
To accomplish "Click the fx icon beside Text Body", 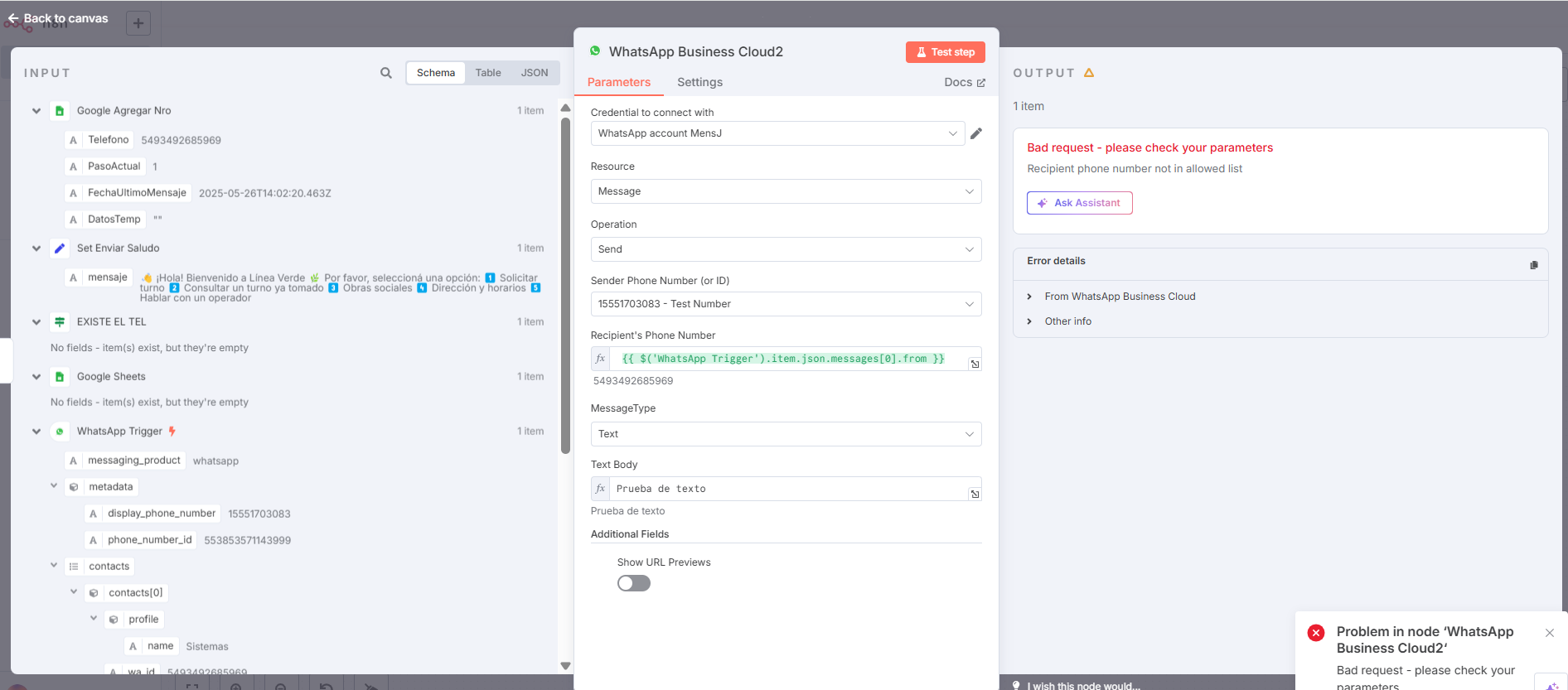I will (601, 489).
